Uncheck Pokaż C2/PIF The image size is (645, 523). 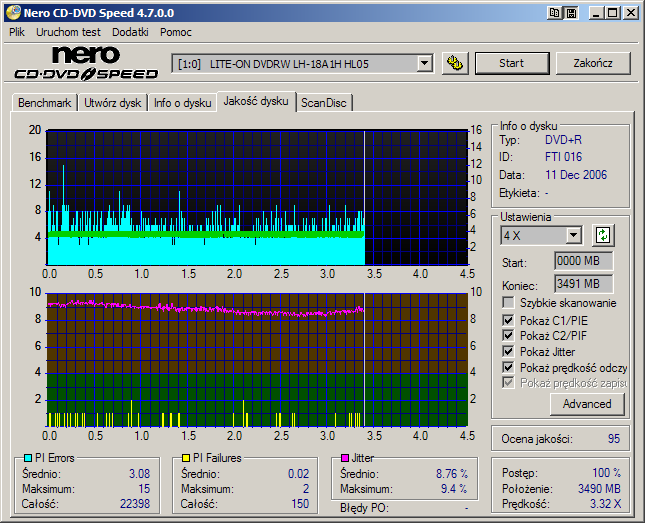pos(508,335)
